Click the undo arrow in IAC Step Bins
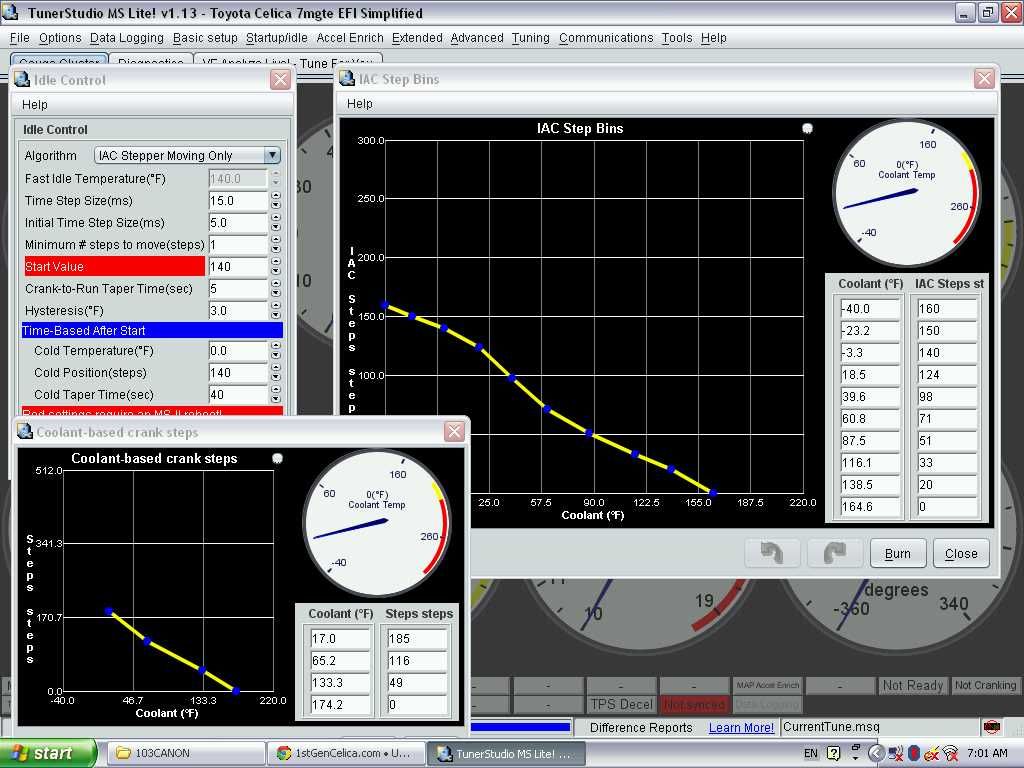This screenshot has height=768, width=1024. point(772,553)
